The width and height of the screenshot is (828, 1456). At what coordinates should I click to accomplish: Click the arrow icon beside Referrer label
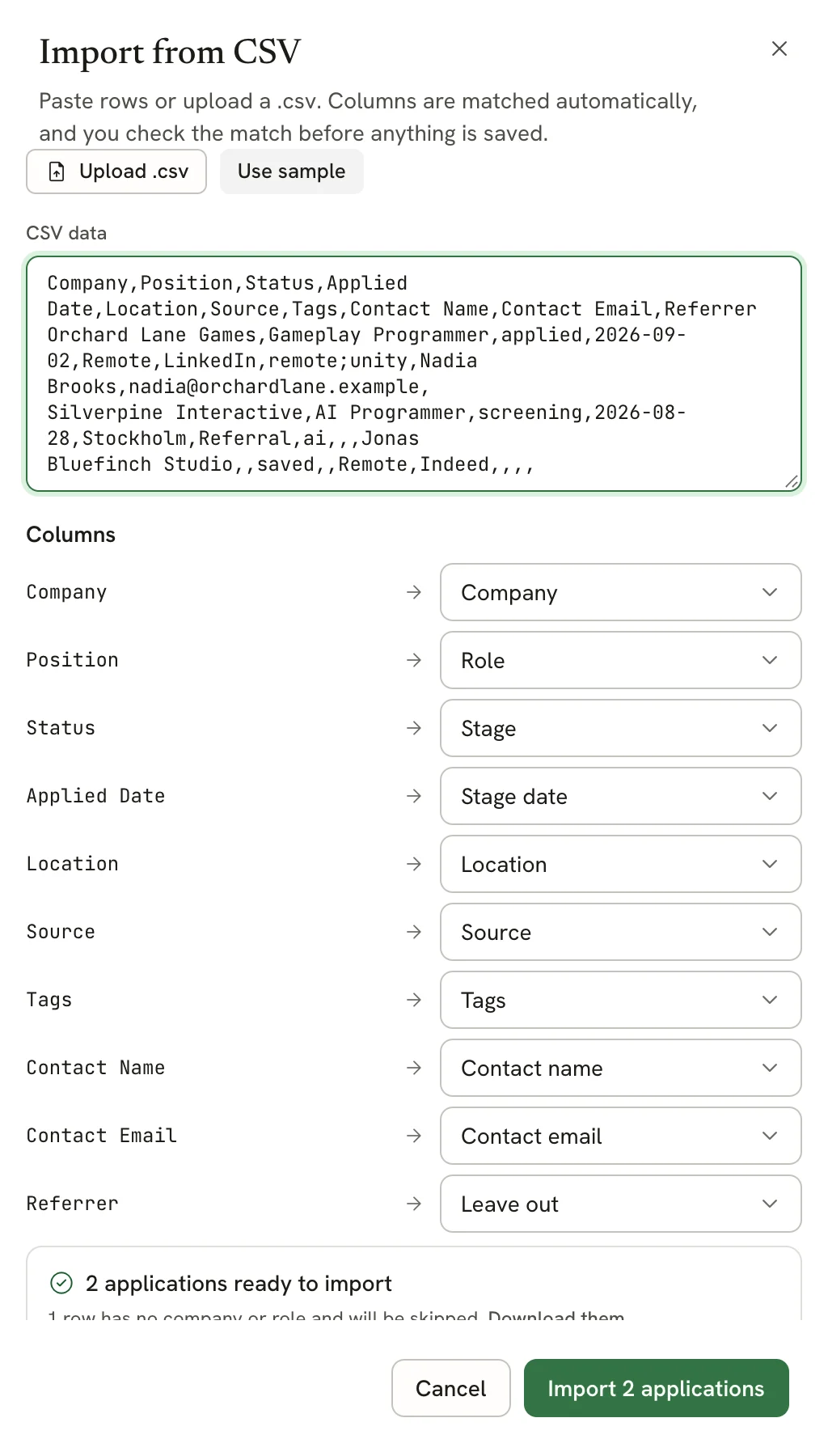[x=414, y=1204]
